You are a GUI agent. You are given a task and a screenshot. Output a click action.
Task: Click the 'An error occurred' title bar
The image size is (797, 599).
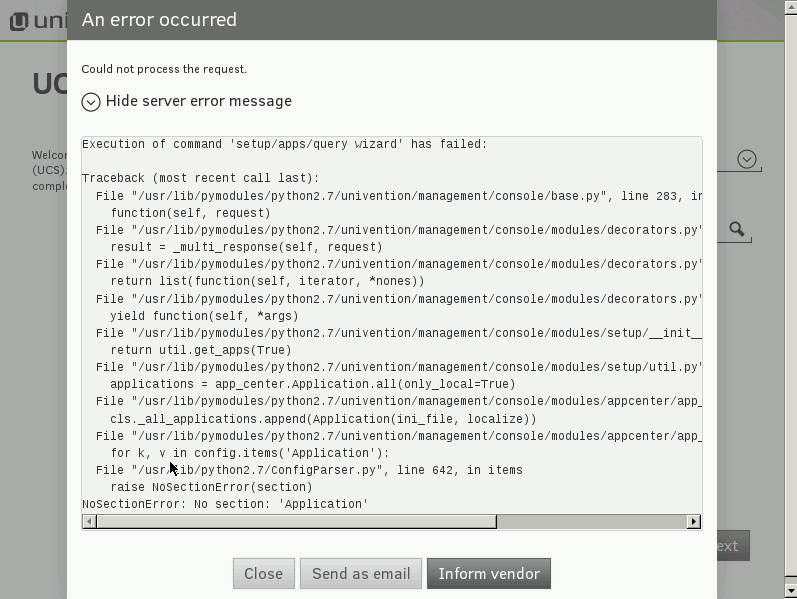[391, 20]
